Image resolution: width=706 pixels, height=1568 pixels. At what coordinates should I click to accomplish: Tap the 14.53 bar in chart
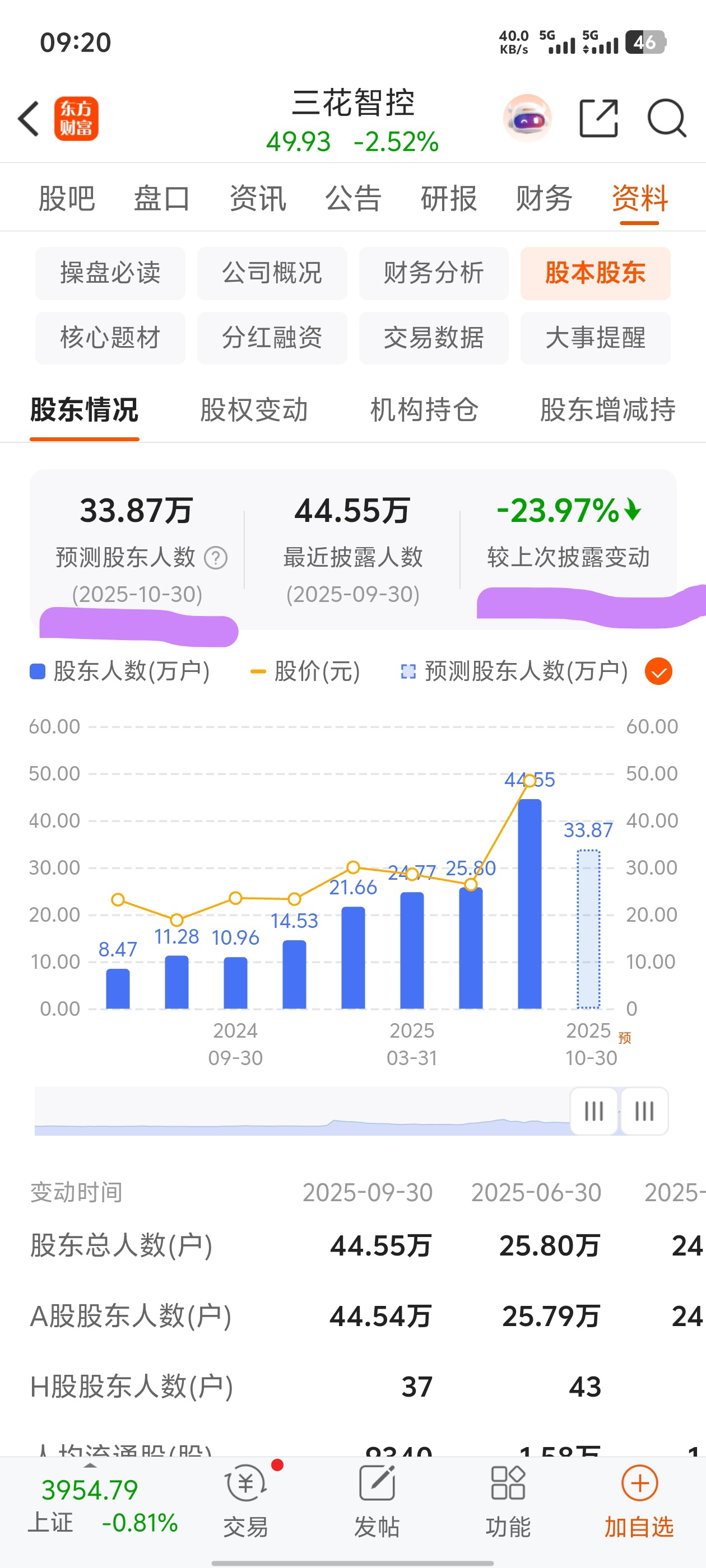294,974
